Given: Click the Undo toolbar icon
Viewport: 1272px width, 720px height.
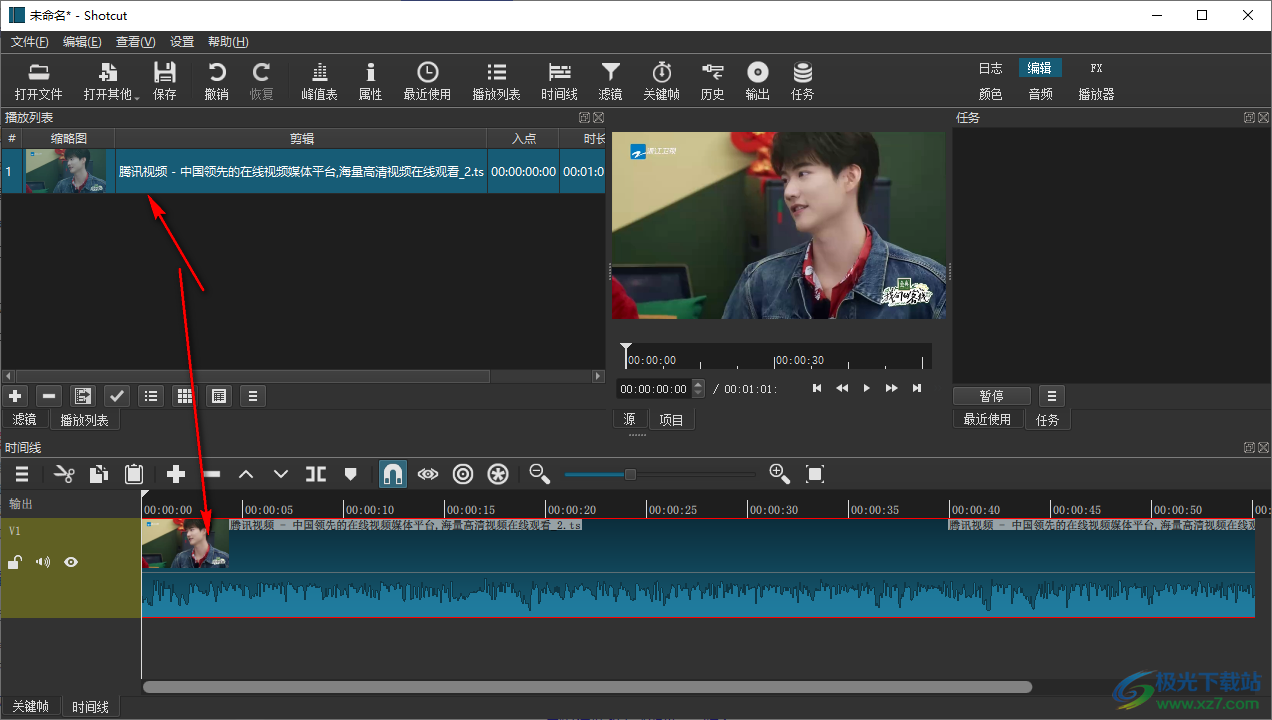Looking at the screenshot, I should click(x=216, y=81).
